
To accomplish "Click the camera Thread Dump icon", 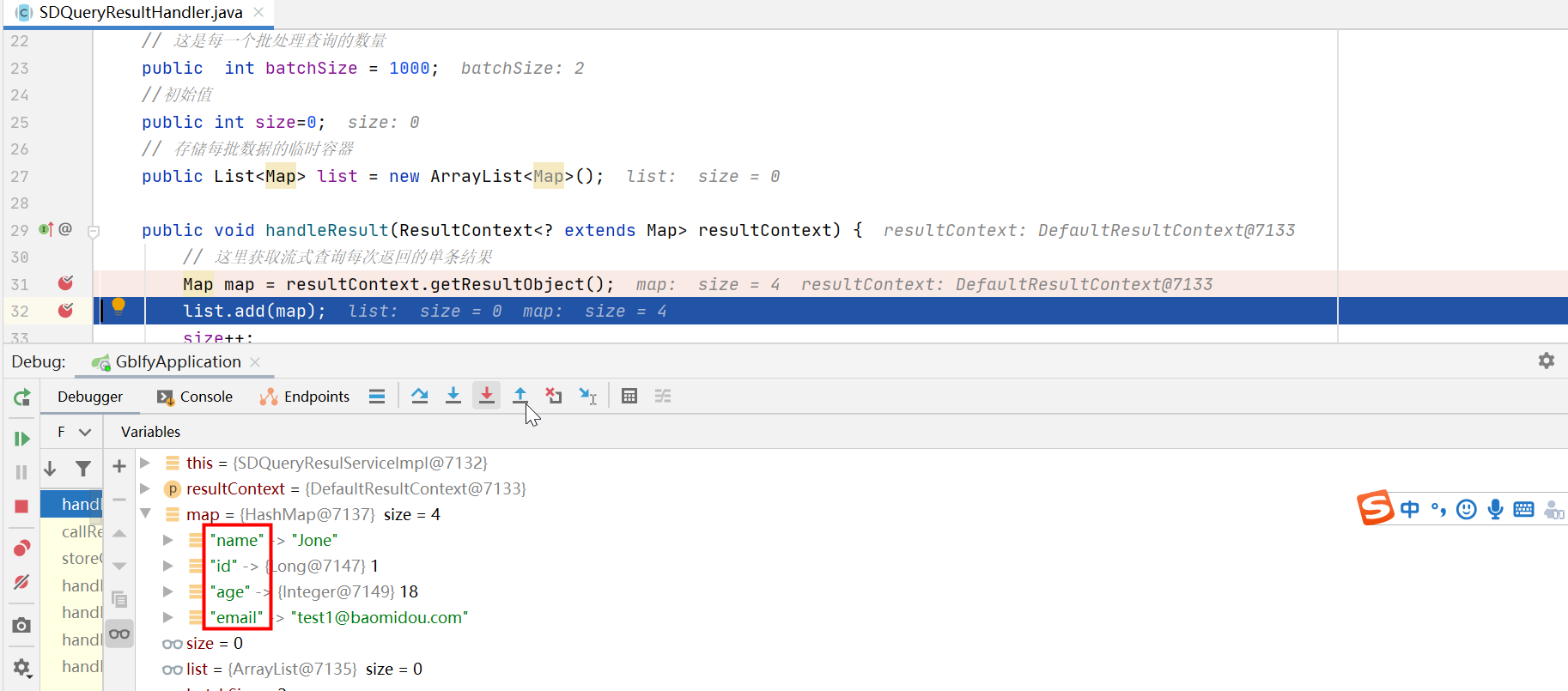I will (x=22, y=626).
